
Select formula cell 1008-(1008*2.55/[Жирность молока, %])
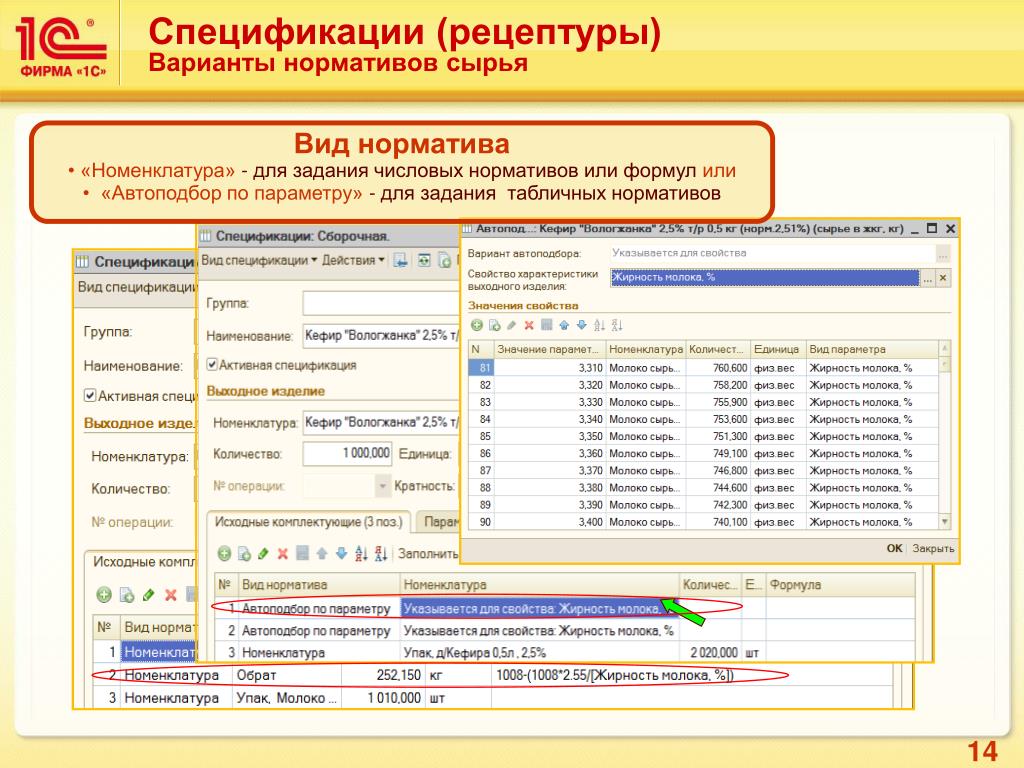tap(691, 675)
